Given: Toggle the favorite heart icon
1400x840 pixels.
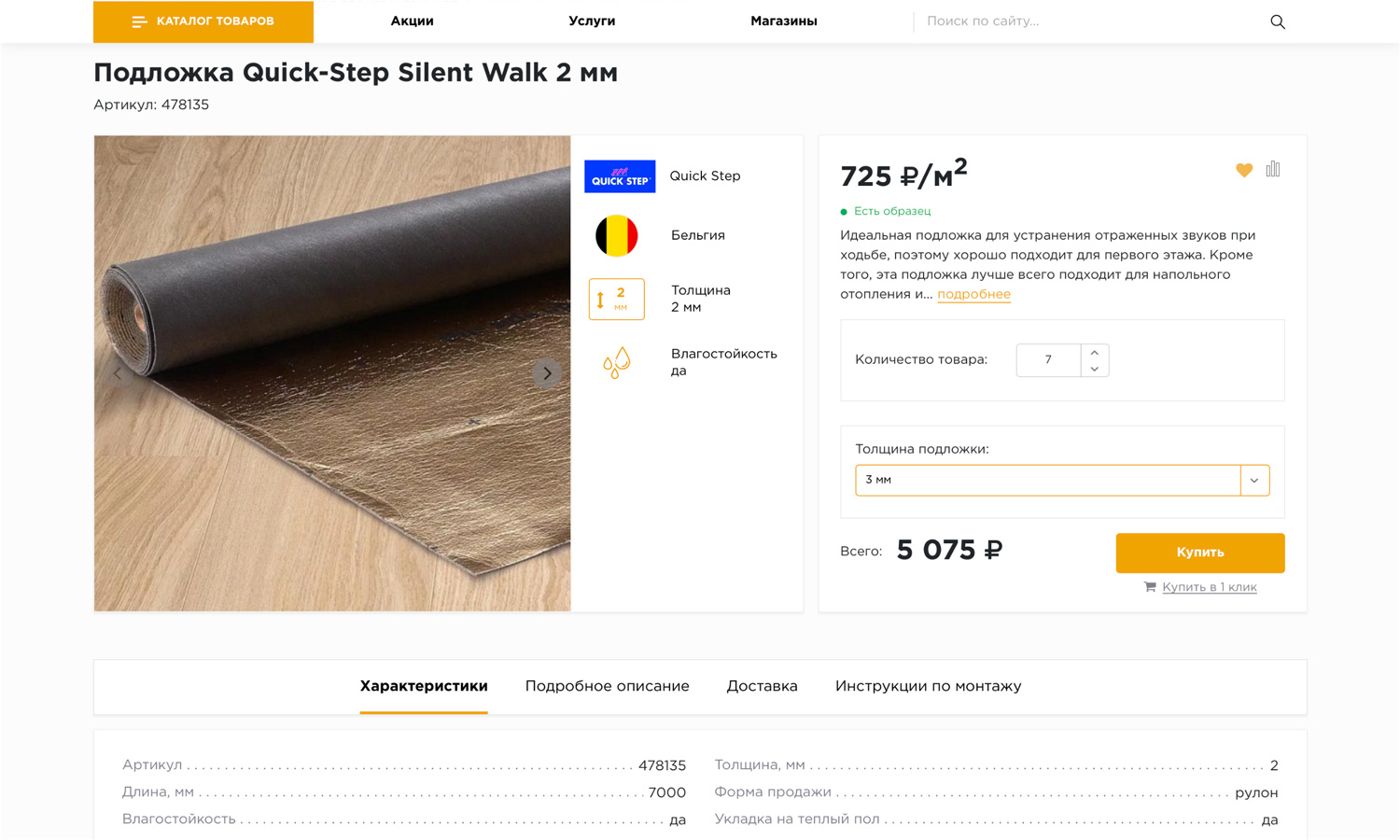Looking at the screenshot, I should pos(1244,170).
